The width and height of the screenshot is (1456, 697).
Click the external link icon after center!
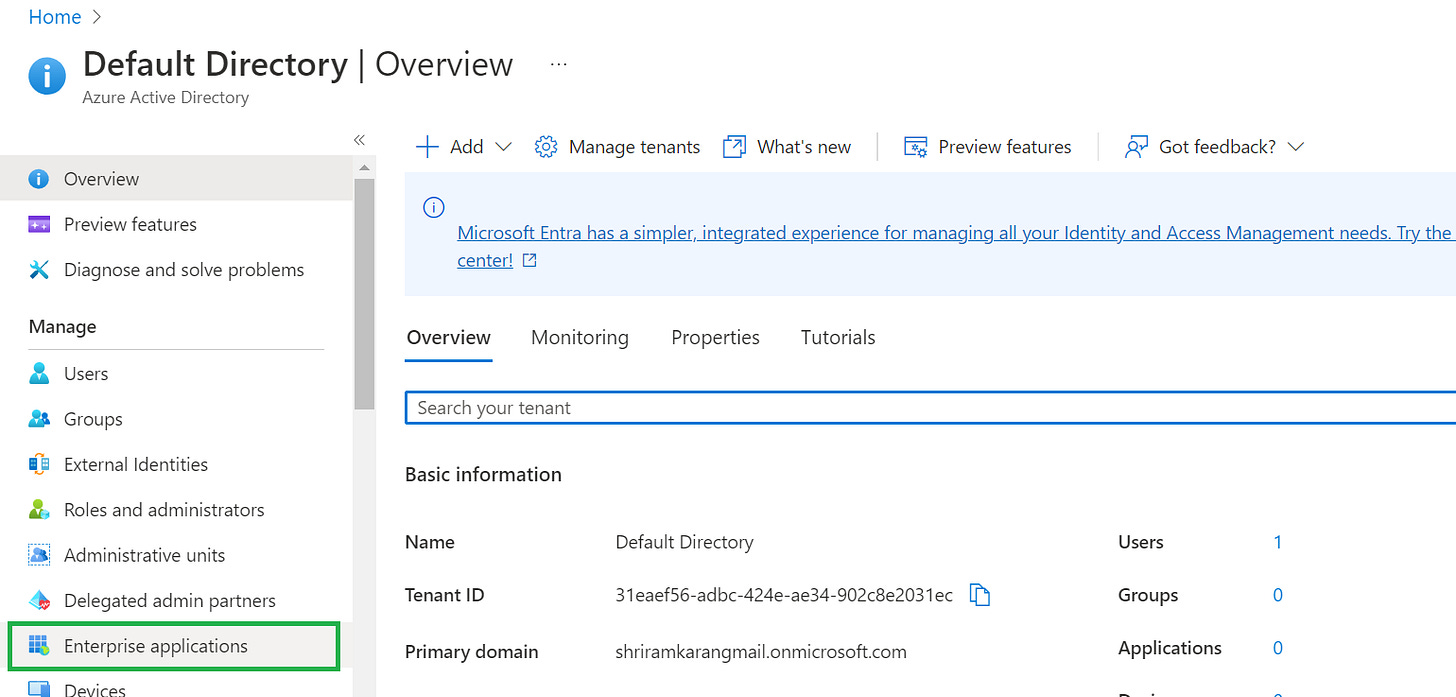[x=530, y=261]
